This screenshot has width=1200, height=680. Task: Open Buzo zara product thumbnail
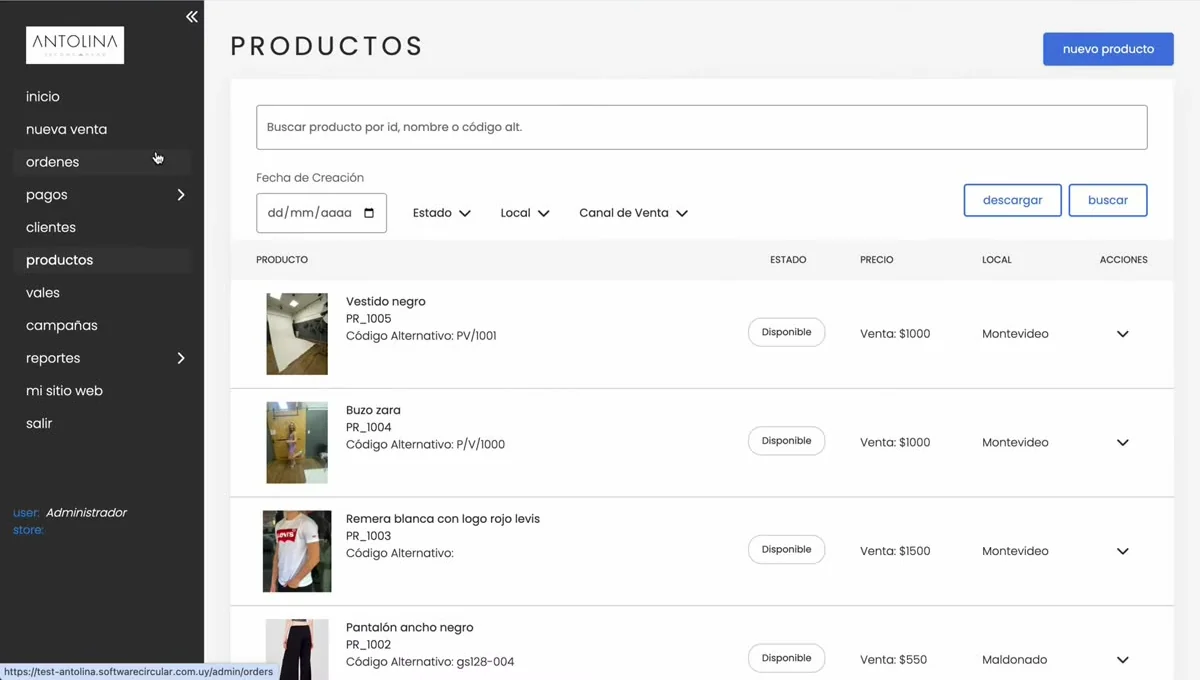[297, 443]
